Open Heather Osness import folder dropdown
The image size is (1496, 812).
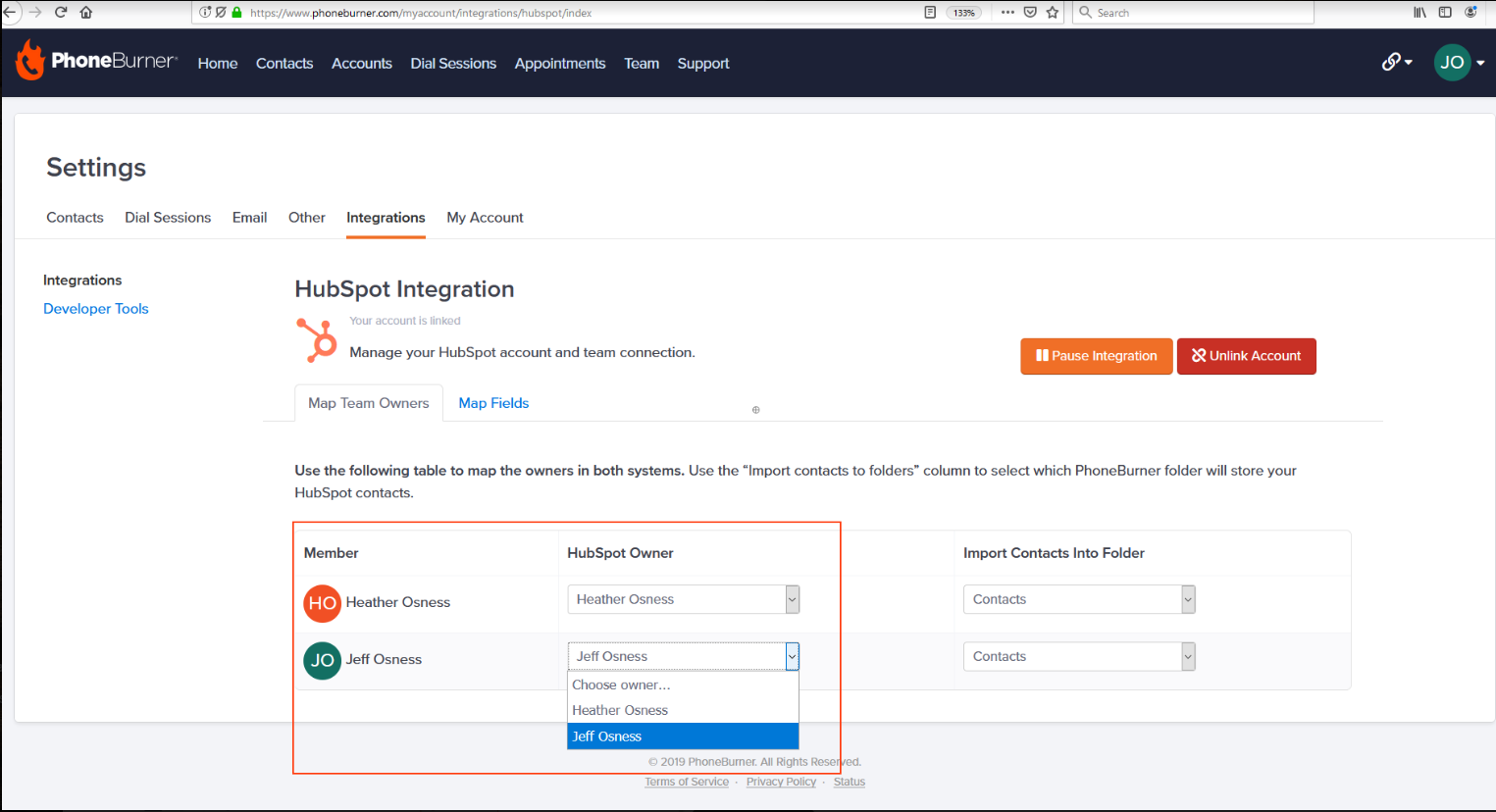pos(1079,599)
